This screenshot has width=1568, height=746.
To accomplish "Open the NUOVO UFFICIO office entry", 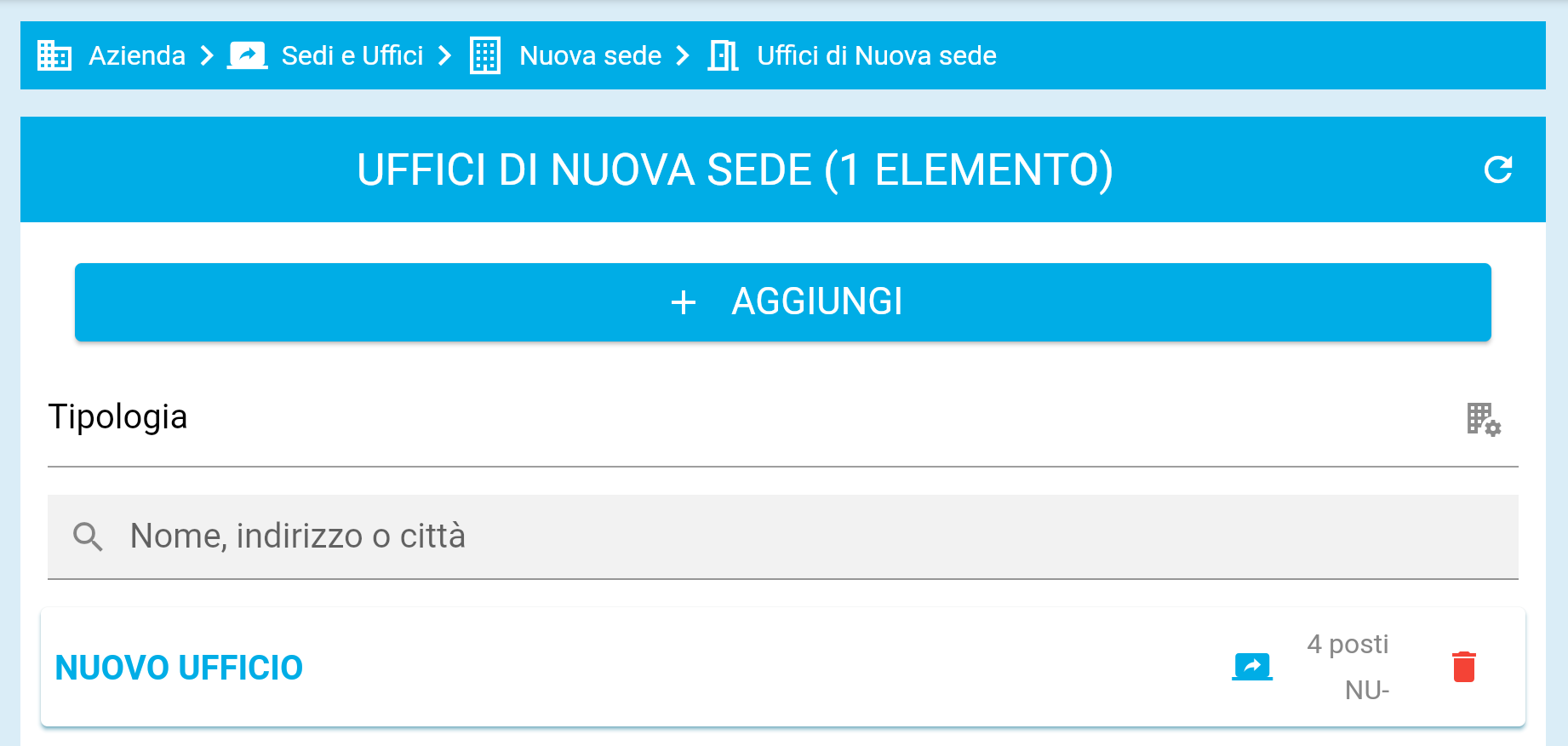I will 179,668.
